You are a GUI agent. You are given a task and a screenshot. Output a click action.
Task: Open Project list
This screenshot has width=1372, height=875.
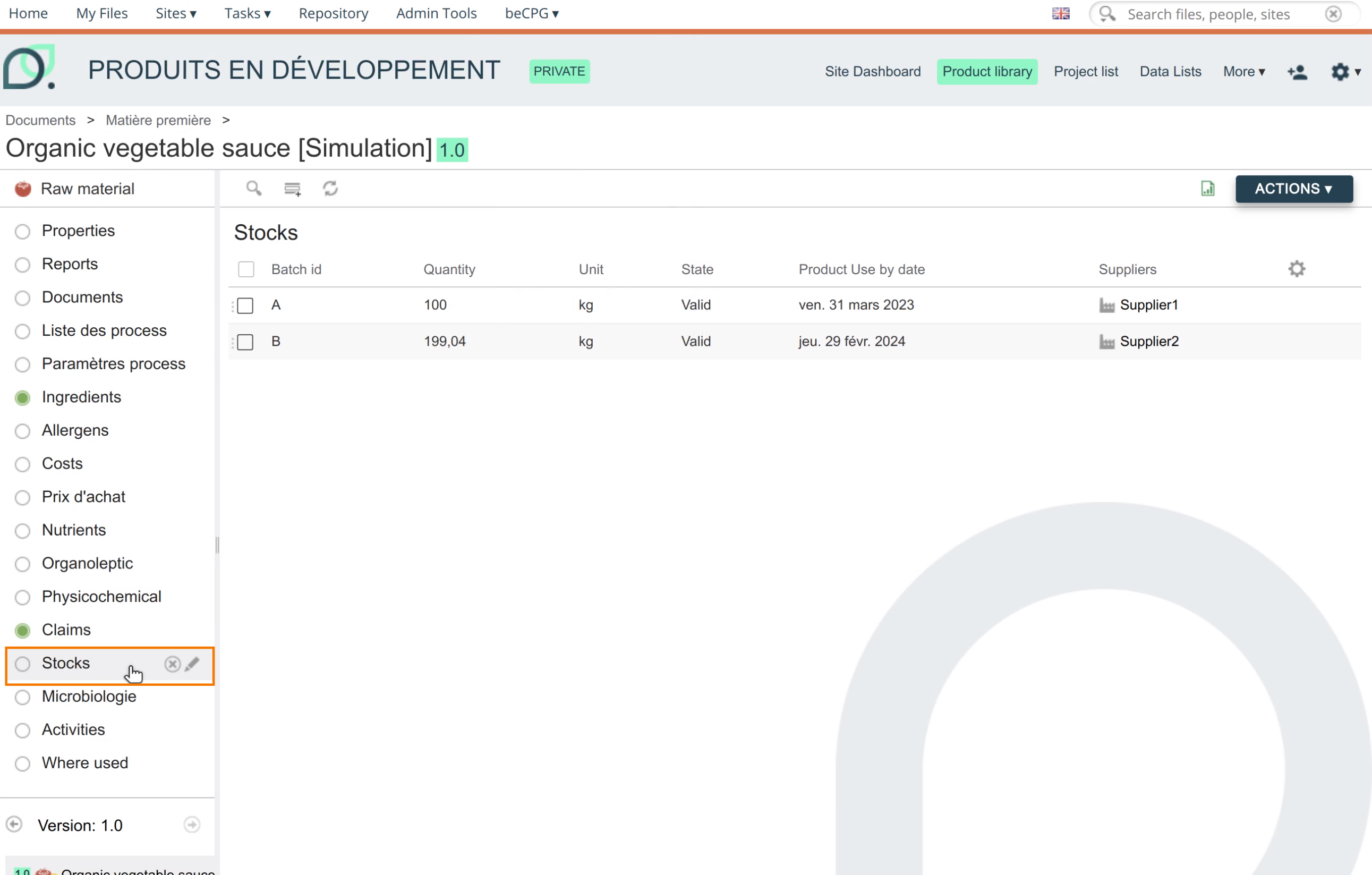tap(1085, 72)
